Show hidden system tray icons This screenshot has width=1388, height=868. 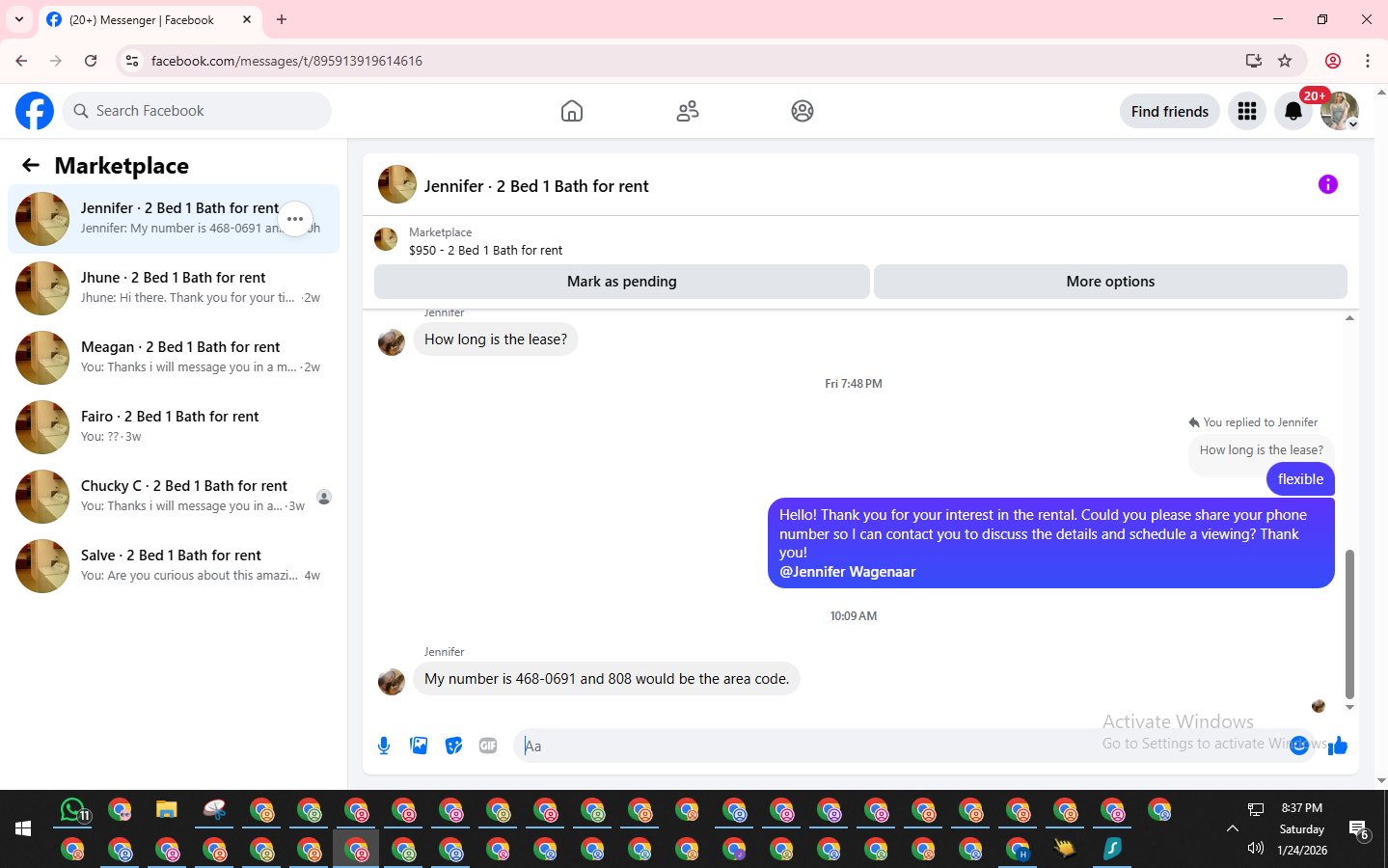1233,828
